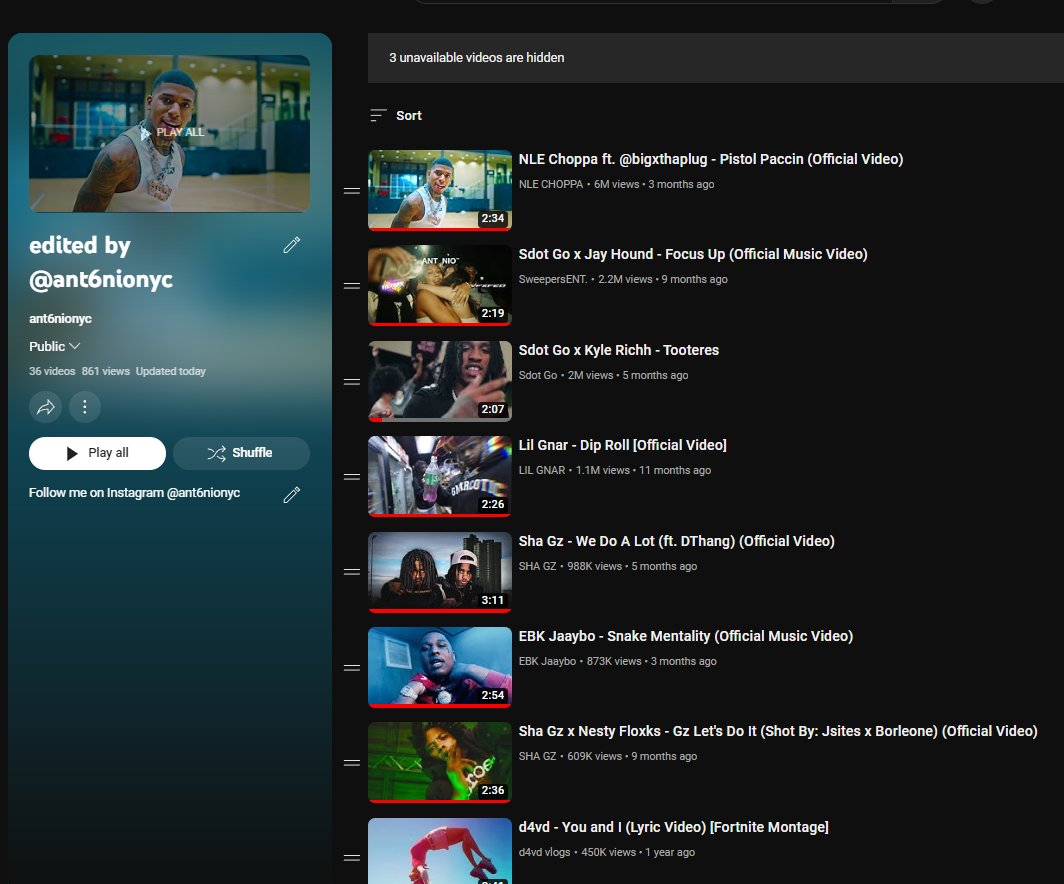The width and height of the screenshot is (1064, 884).
Task: Open the Public privacy dropdown
Action: click(x=54, y=346)
